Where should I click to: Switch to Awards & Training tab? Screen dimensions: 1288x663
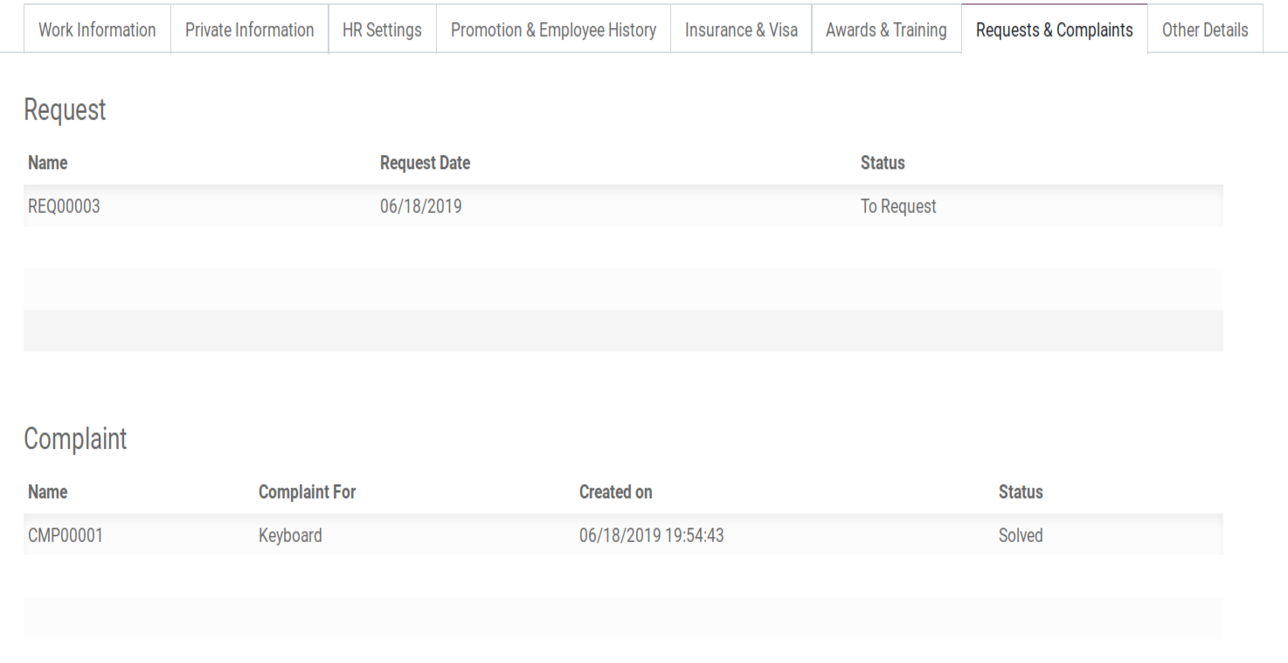(x=886, y=30)
